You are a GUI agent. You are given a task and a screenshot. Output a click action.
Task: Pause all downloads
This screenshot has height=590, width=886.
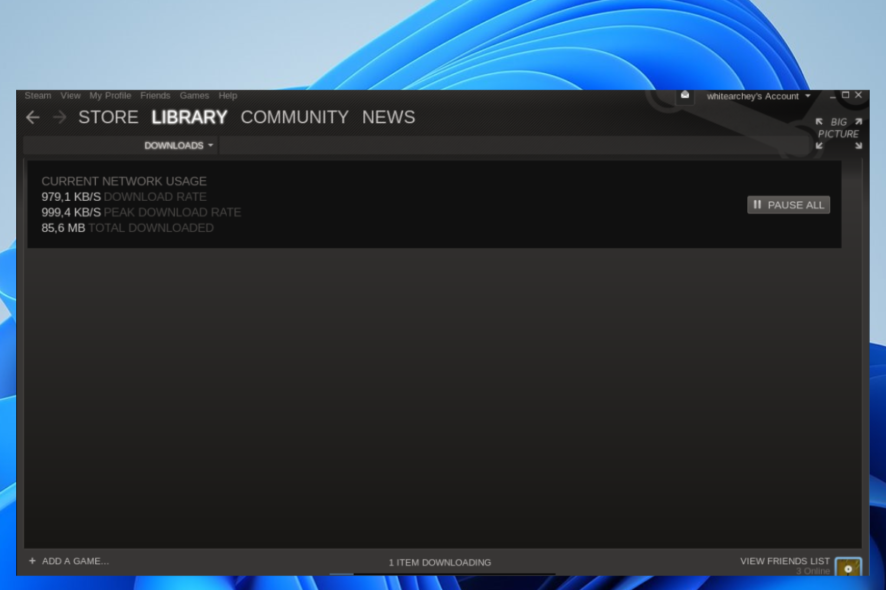click(789, 205)
